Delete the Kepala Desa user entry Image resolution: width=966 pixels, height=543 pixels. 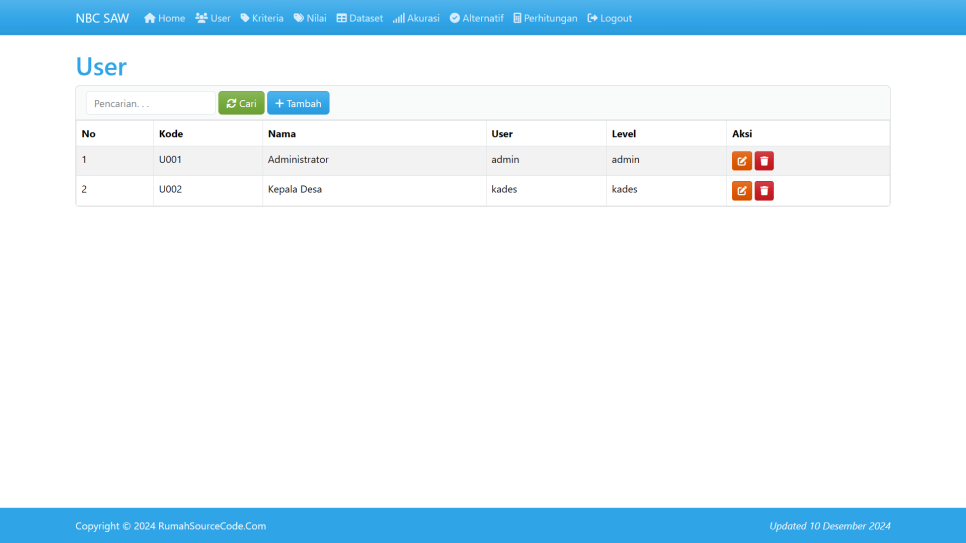coord(764,191)
